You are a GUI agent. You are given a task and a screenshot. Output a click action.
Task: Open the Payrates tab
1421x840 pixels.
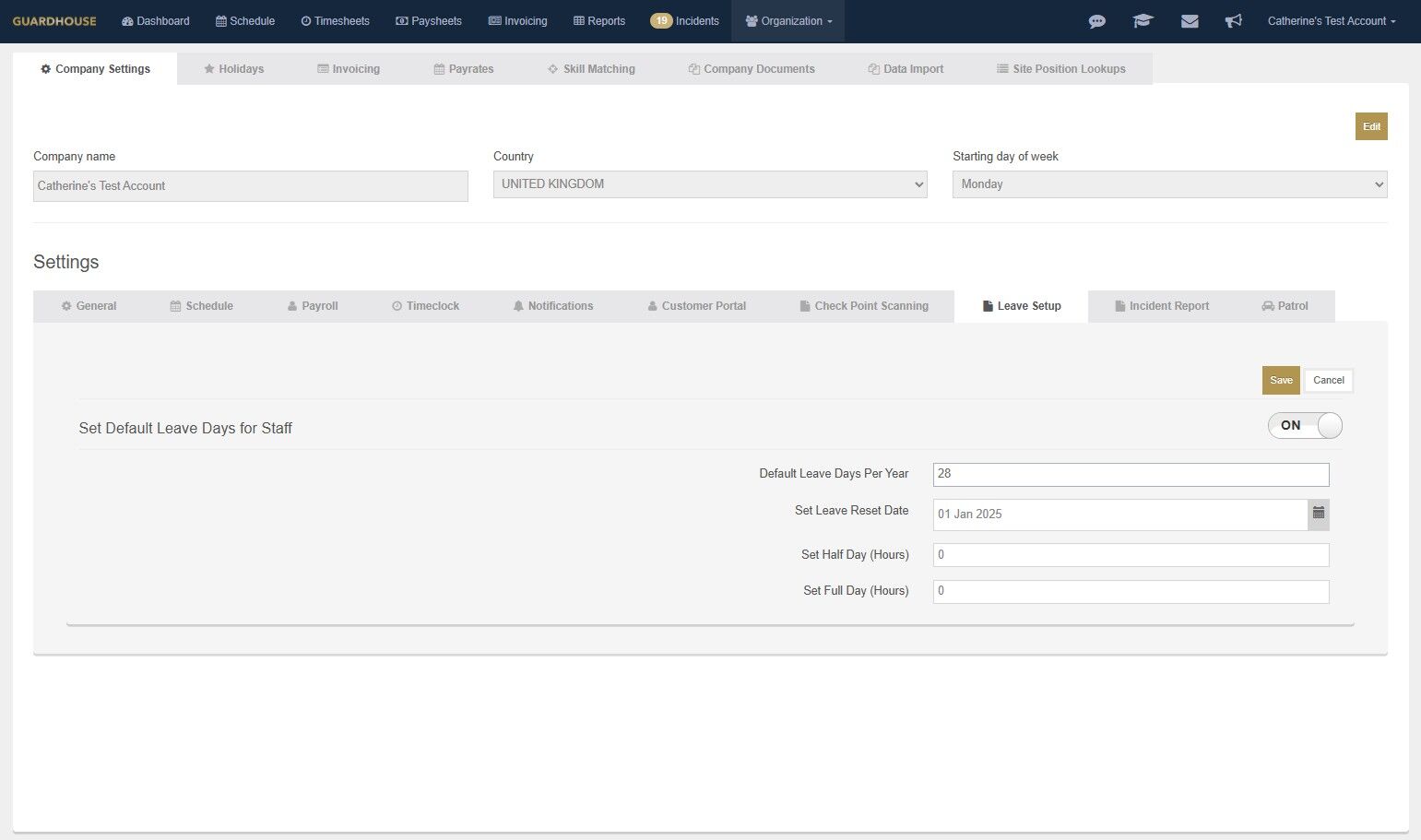coord(464,69)
